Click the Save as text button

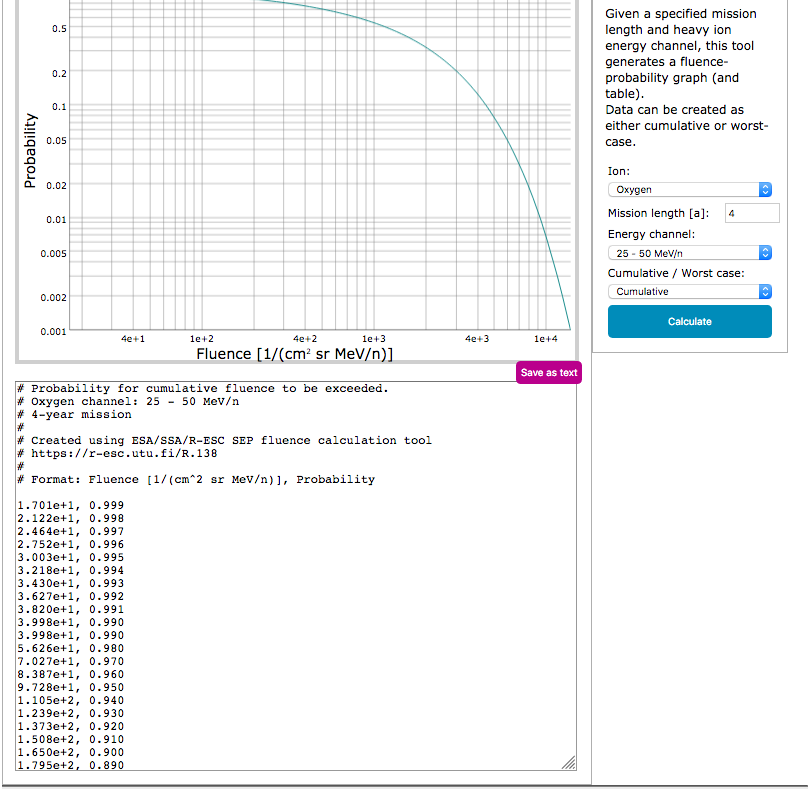(x=548, y=372)
